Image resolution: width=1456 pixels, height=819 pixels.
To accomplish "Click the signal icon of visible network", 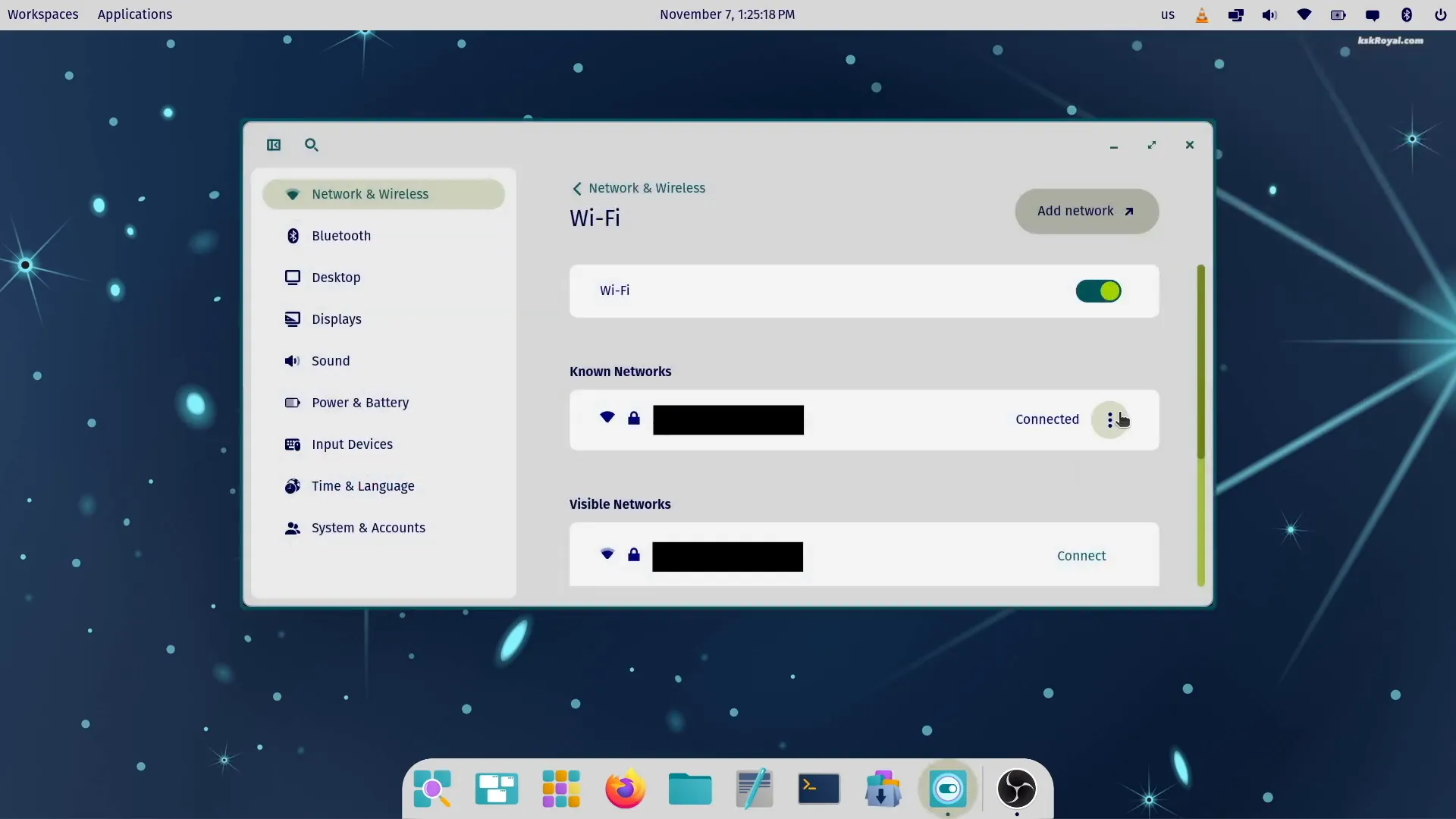I will click(x=607, y=554).
